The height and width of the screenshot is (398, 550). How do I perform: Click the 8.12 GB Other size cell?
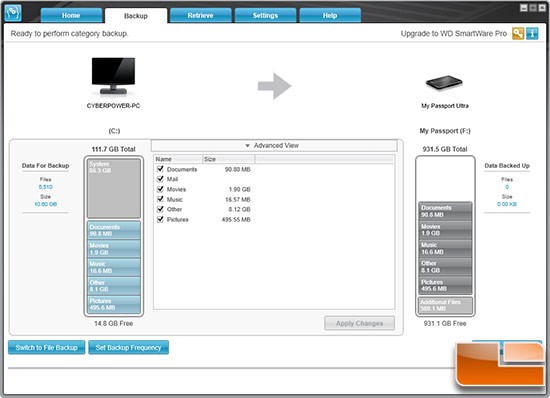coord(240,209)
